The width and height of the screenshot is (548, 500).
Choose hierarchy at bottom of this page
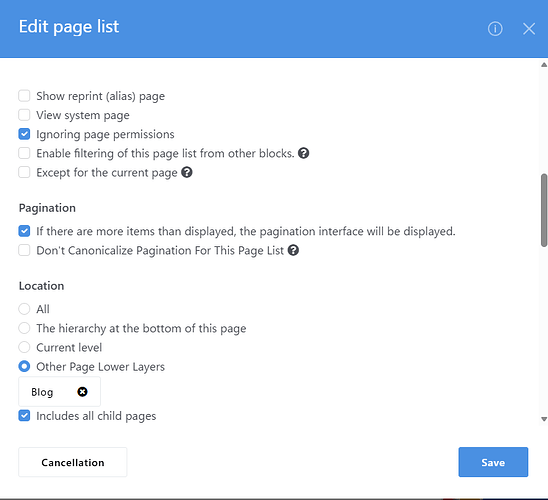coord(24,328)
